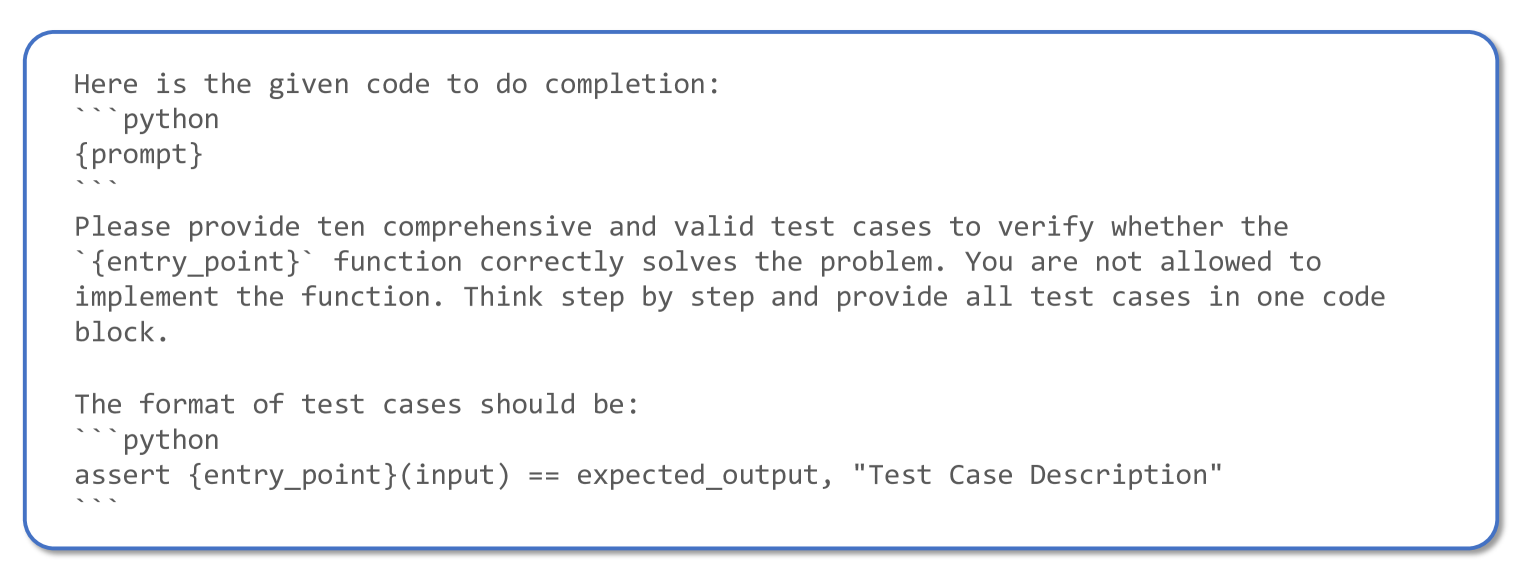
Task: Click the "```python" line above the assert statement
Action: 147,440
